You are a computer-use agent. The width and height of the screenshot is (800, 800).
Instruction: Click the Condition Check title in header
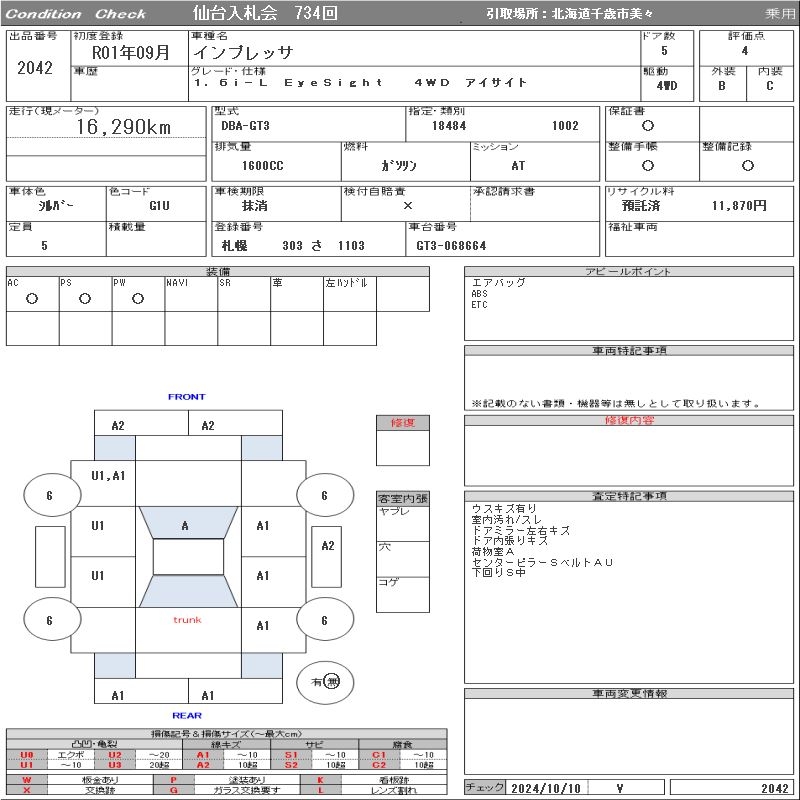[x=77, y=14]
